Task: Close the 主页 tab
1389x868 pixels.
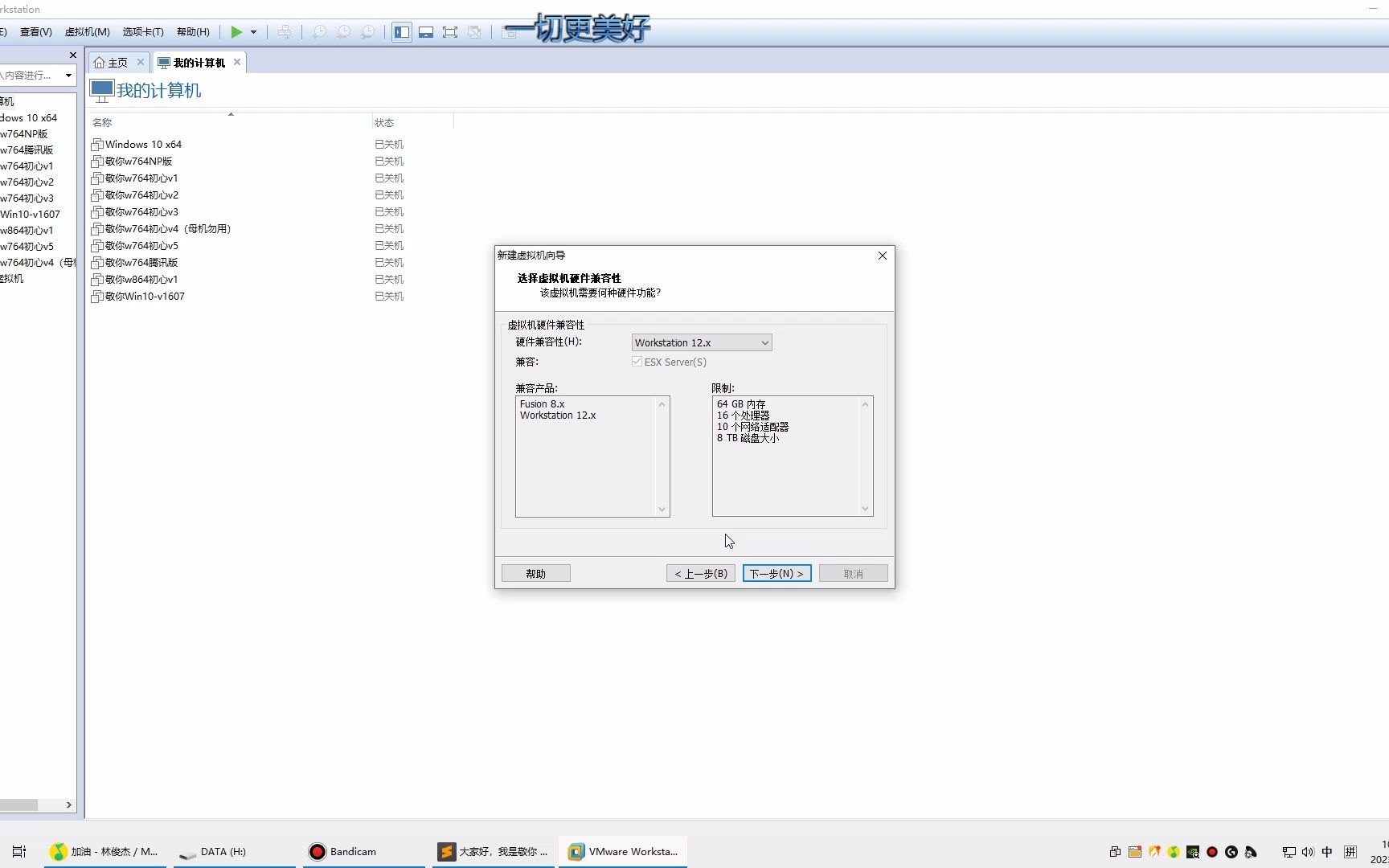Action: pyautogui.click(x=141, y=62)
